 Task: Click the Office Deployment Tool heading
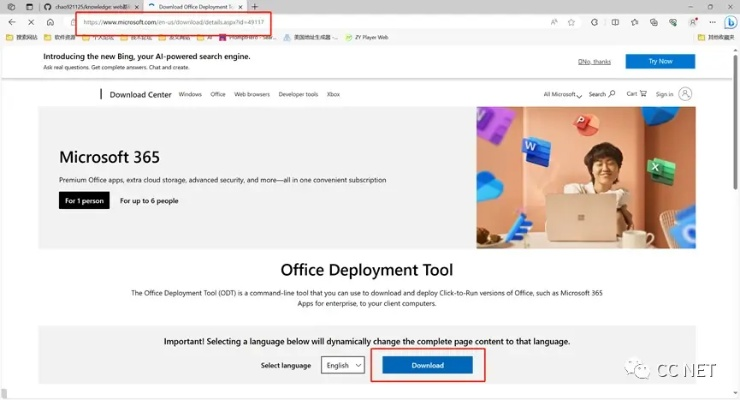pyautogui.click(x=367, y=270)
